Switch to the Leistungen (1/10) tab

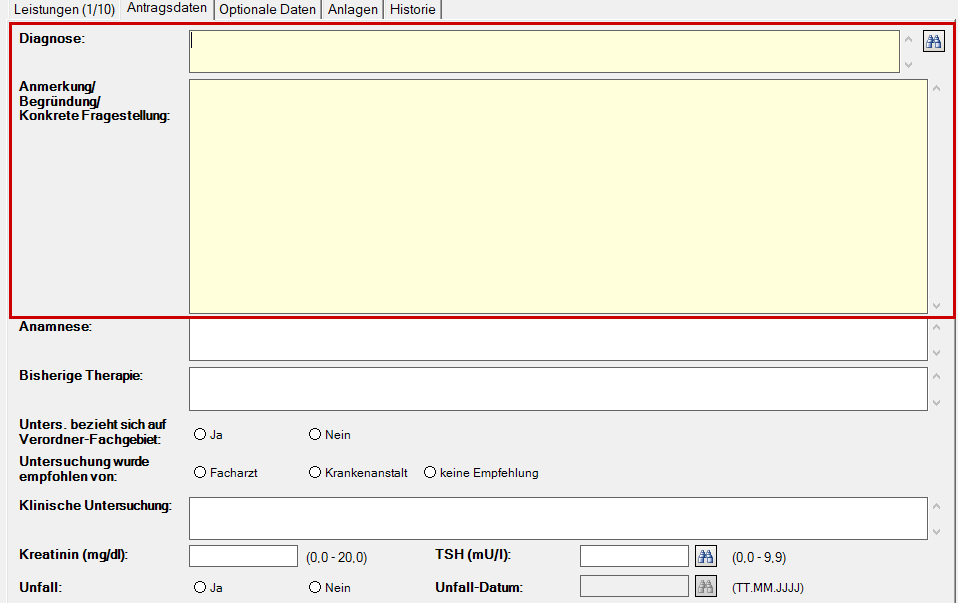[64, 10]
